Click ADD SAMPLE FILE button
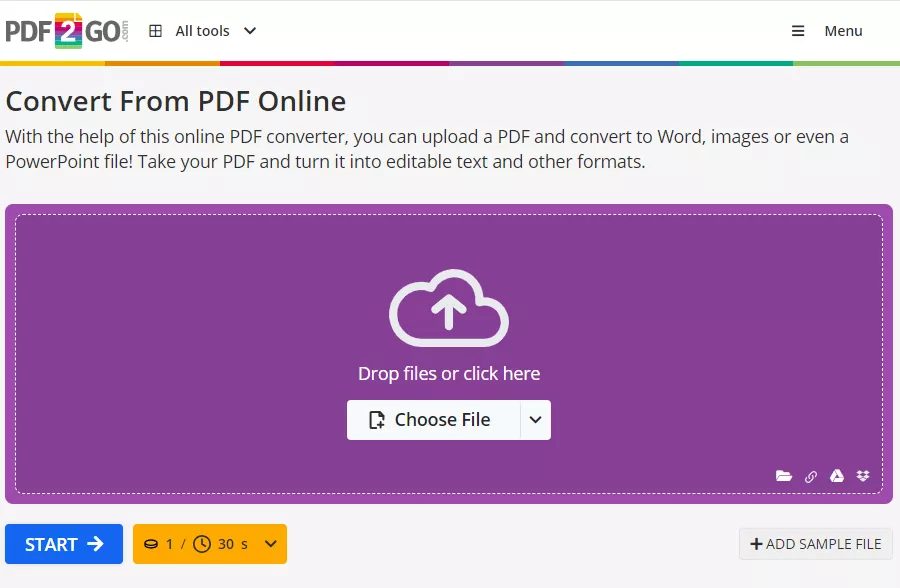 tap(816, 544)
